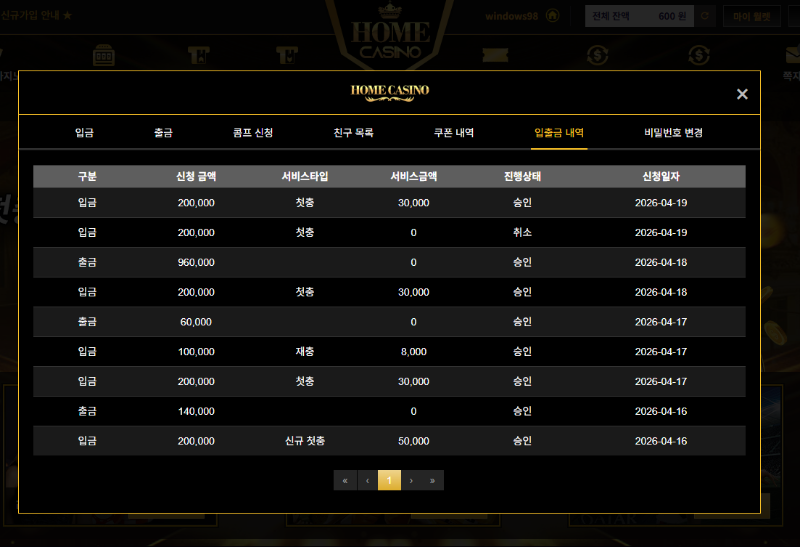The image size is (800, 547).
Task: Select the 입출금 내역 tab
Action: 559,132
